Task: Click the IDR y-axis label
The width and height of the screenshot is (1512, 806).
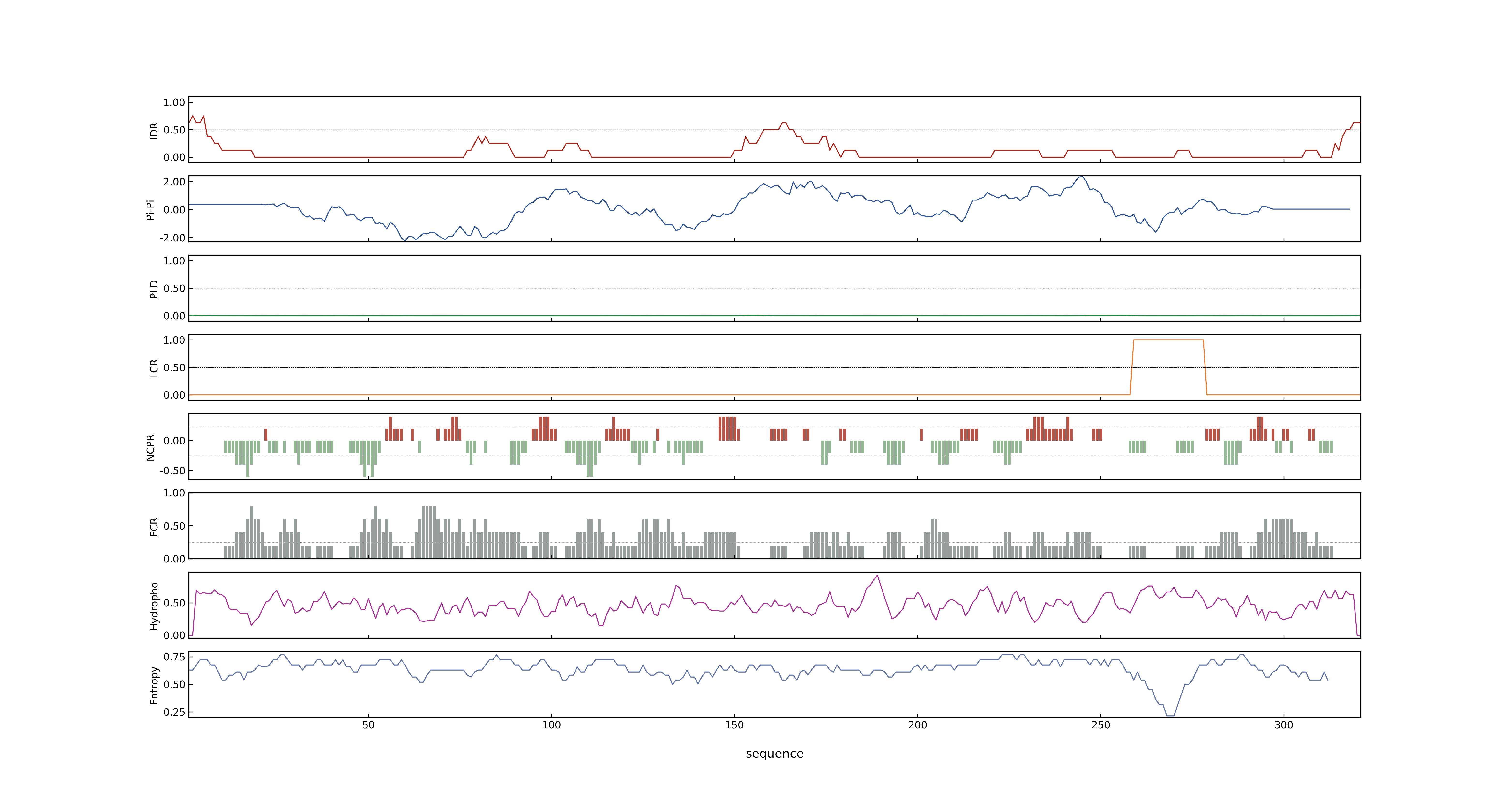Action: pos(154,130)
